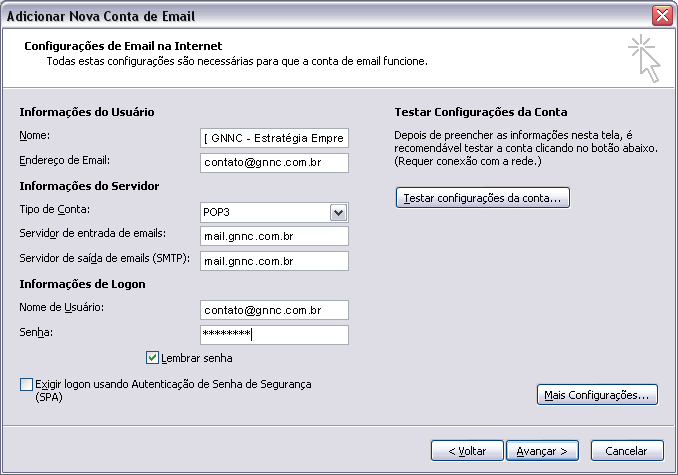Close the Adicionar Nova Conta de Email dialog
Screen dimensions: 678x475
[x=662, y=16]
